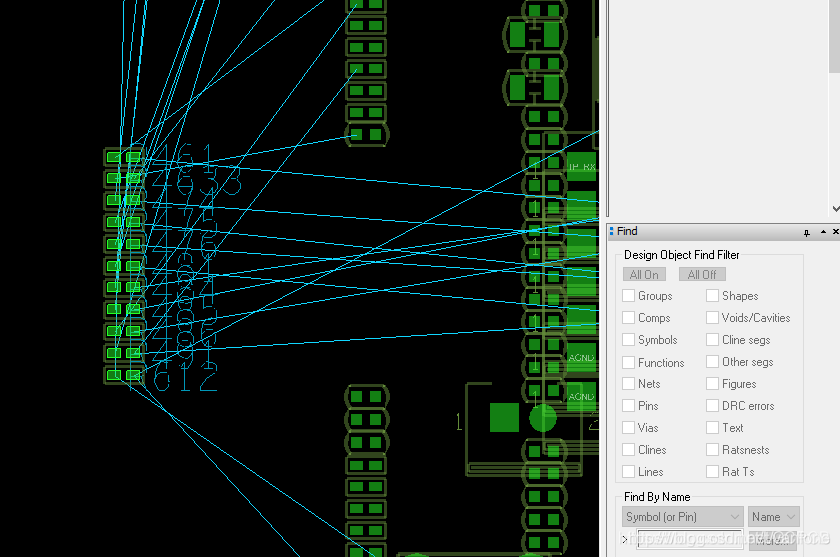This screenshot has width=840, height=557.
Task: Select the round pad next to pin 1
Action: (x=543, y=417)
